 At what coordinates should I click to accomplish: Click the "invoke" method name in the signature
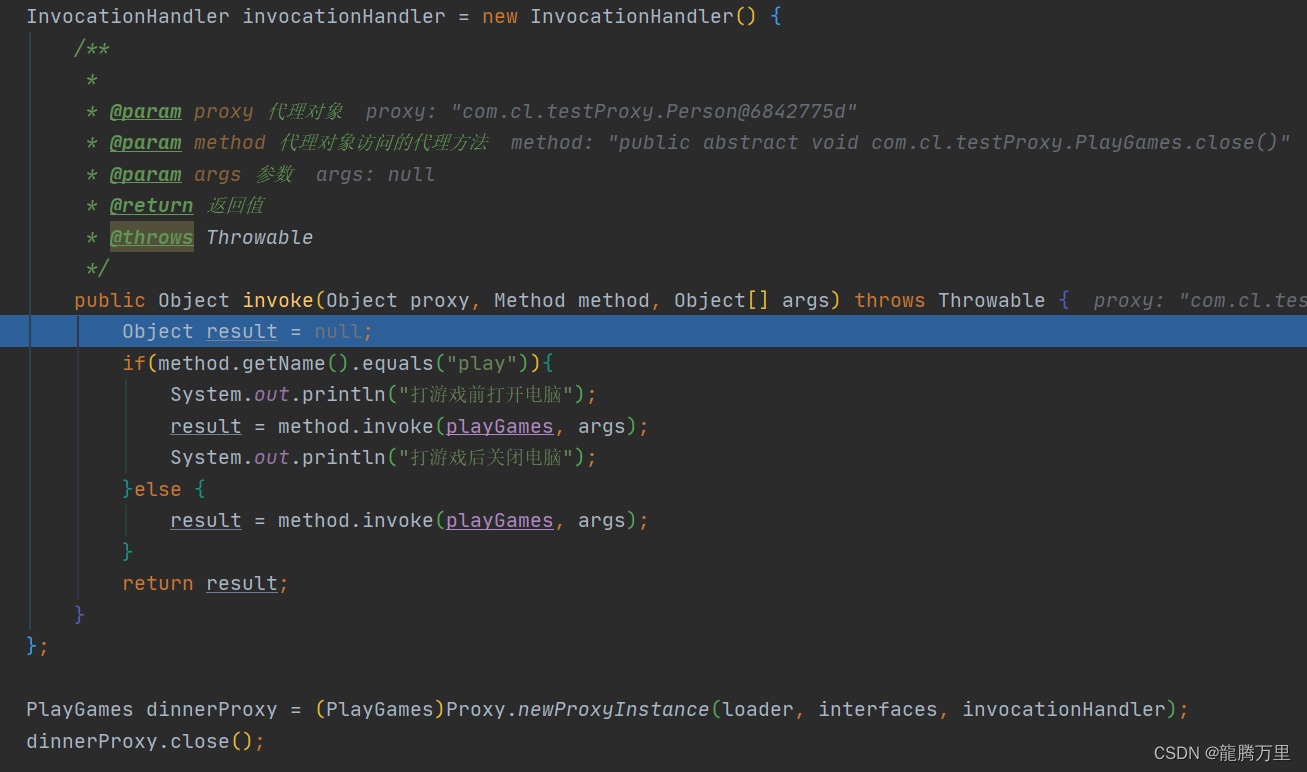[278, 300]
